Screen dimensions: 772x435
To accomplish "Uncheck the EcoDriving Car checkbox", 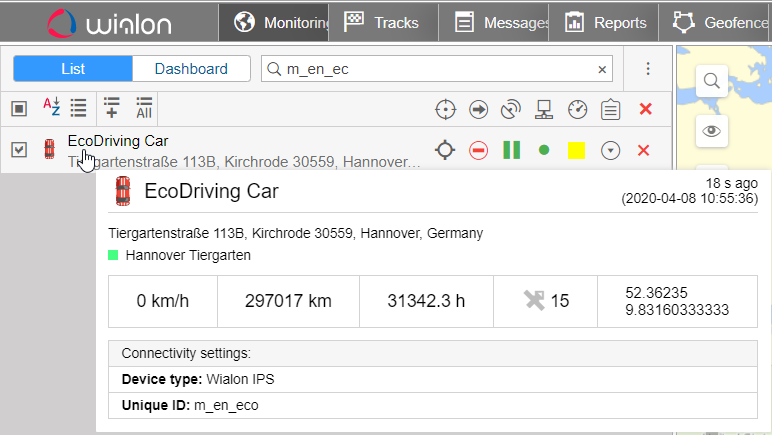I will pos(19,150).
